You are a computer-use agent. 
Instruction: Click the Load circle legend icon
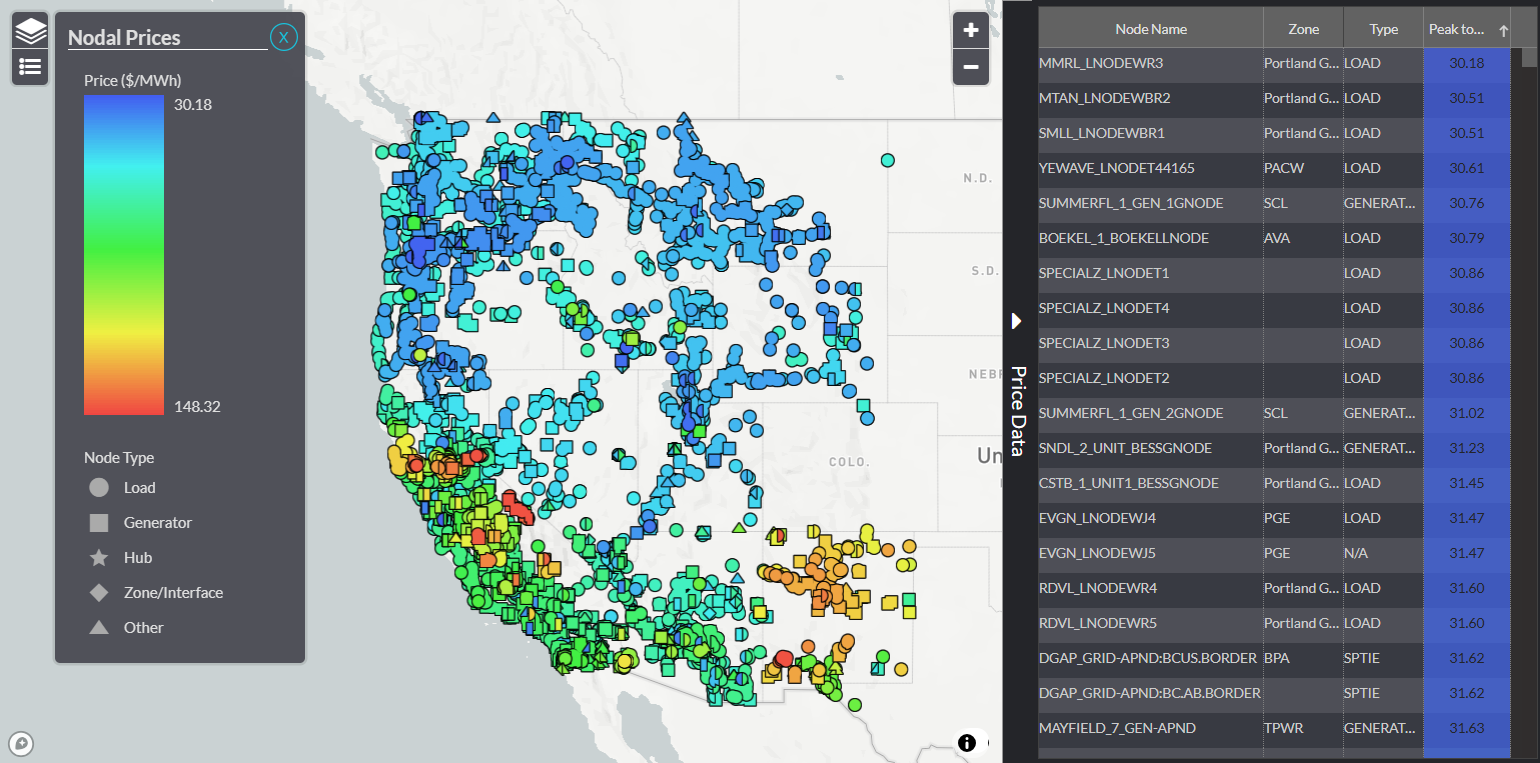(99, 488)
